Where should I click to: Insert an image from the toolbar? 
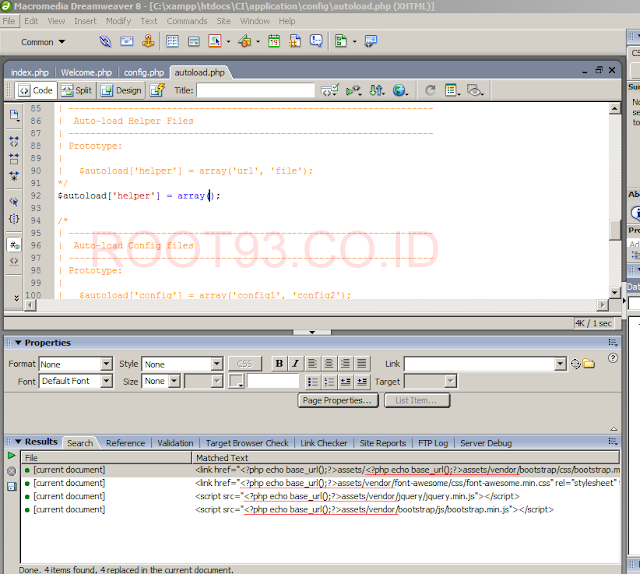[x=215, y=41]
